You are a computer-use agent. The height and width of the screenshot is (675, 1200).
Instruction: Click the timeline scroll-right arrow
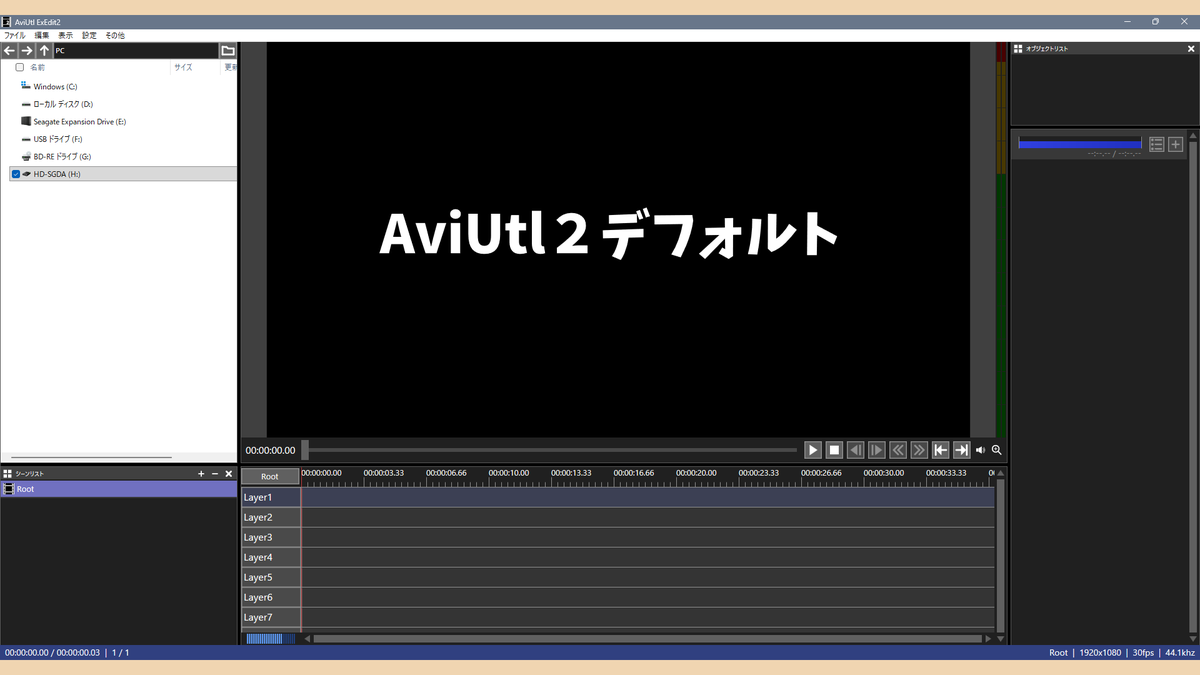point(988,638)
